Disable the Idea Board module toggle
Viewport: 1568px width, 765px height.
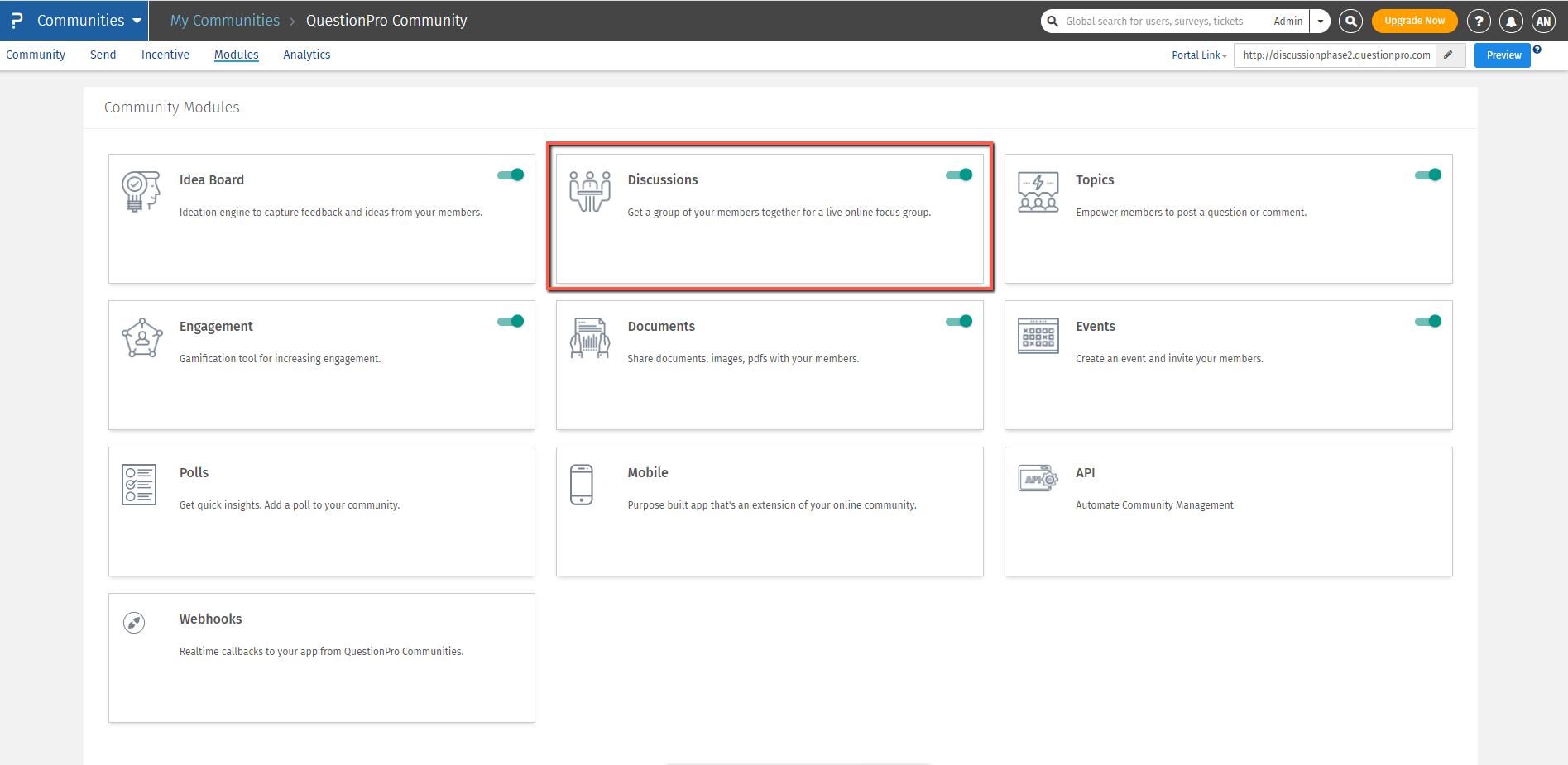(x=511, y=175)
